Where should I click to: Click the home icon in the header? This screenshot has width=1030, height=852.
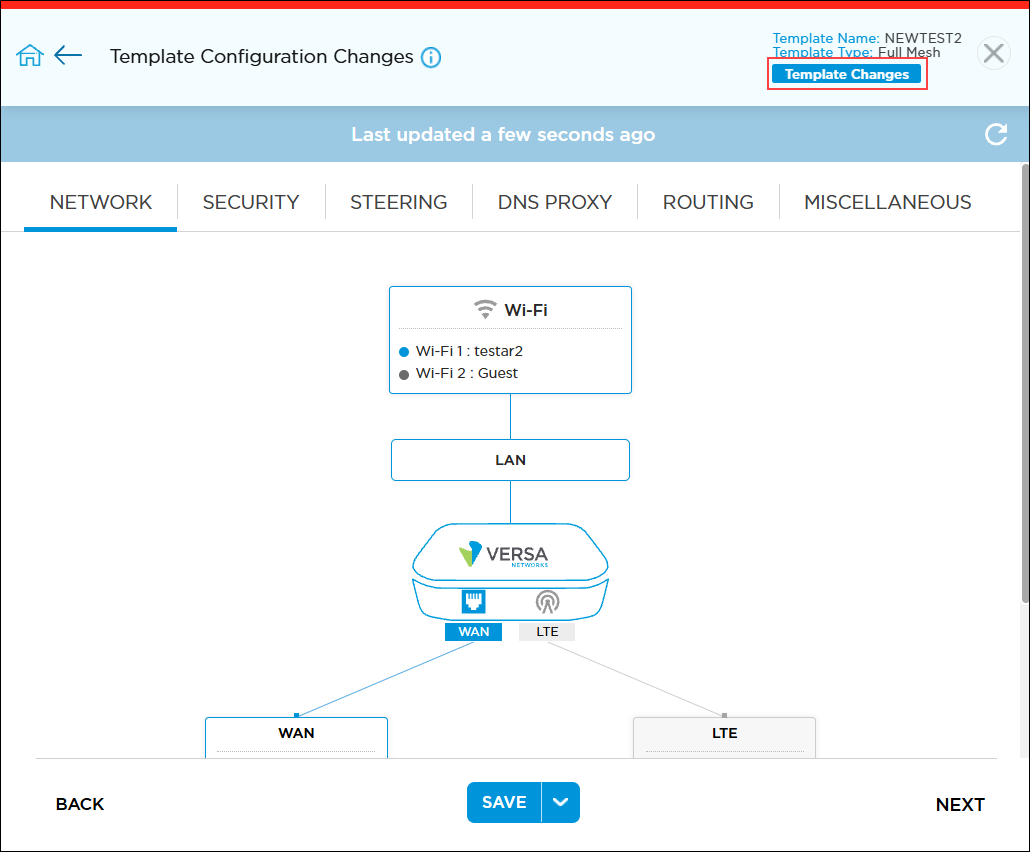pos(29,55)
